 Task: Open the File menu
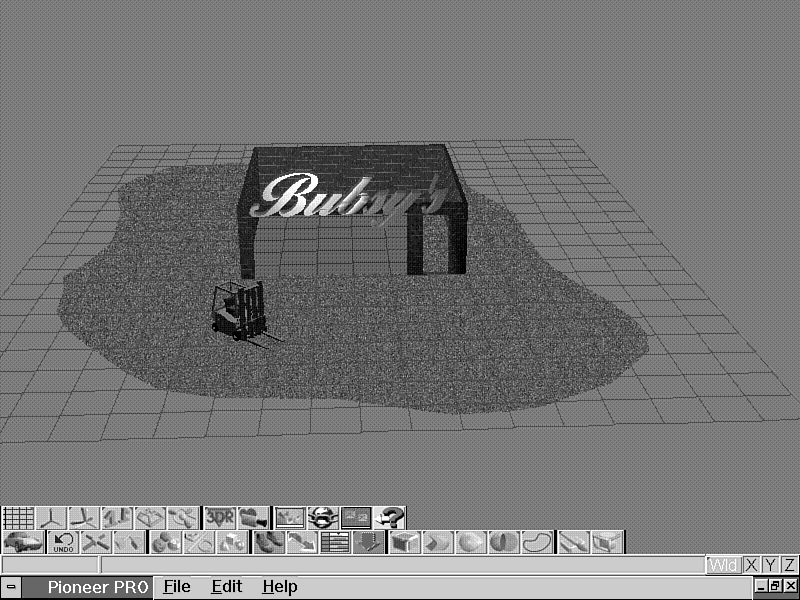point(177,587)
